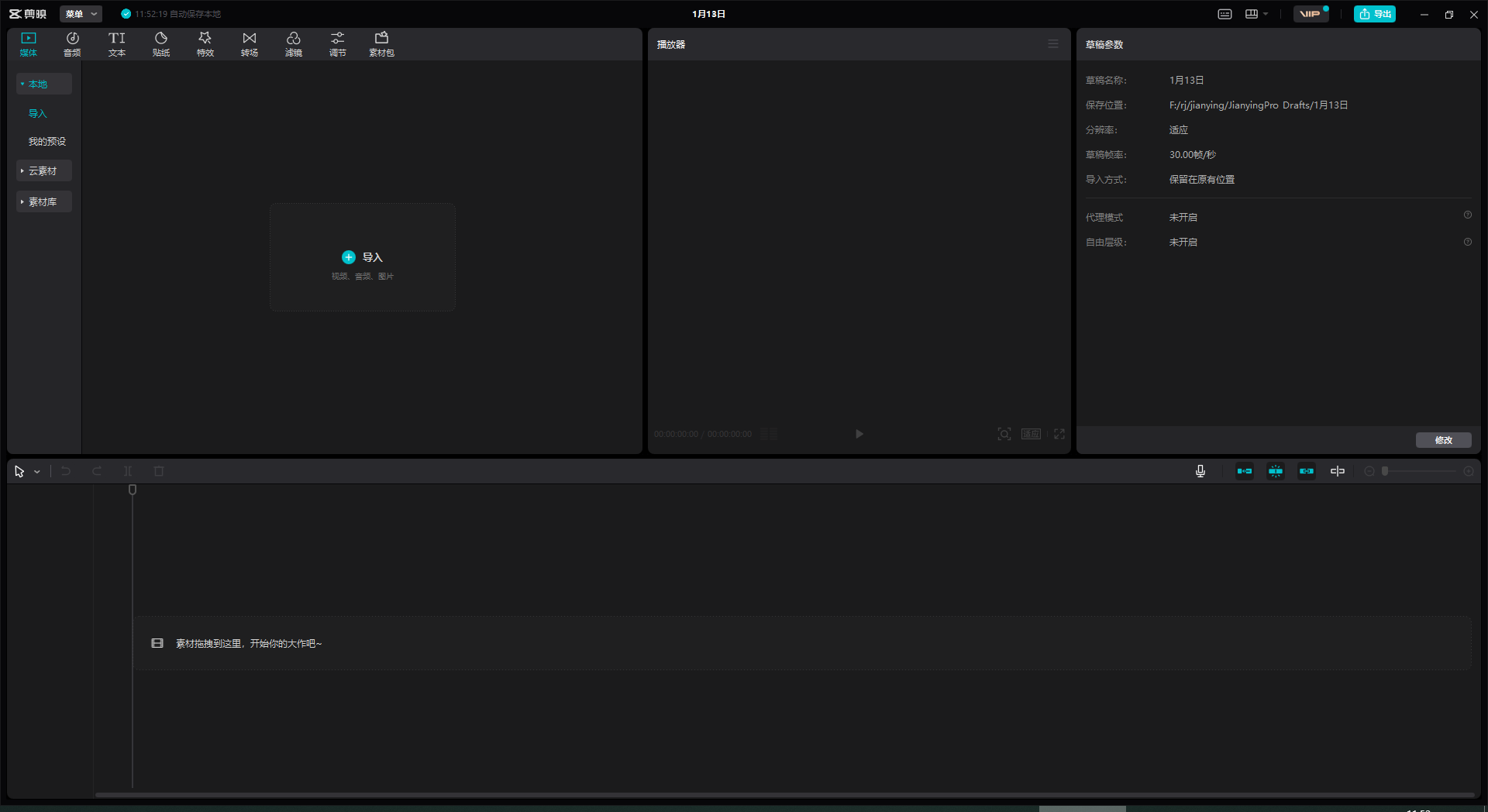
Task: Open the 菜单 dropdown menu
Action: tap(81, 14)
